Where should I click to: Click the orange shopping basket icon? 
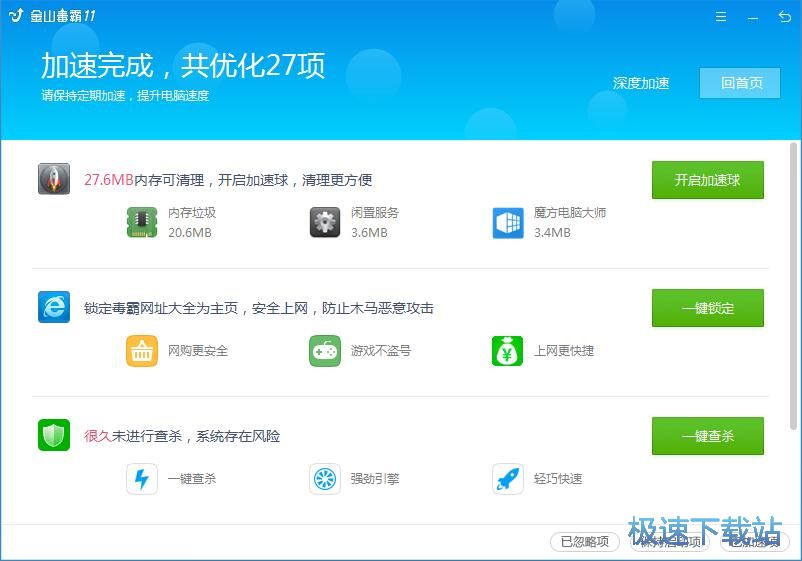point(142,351)
